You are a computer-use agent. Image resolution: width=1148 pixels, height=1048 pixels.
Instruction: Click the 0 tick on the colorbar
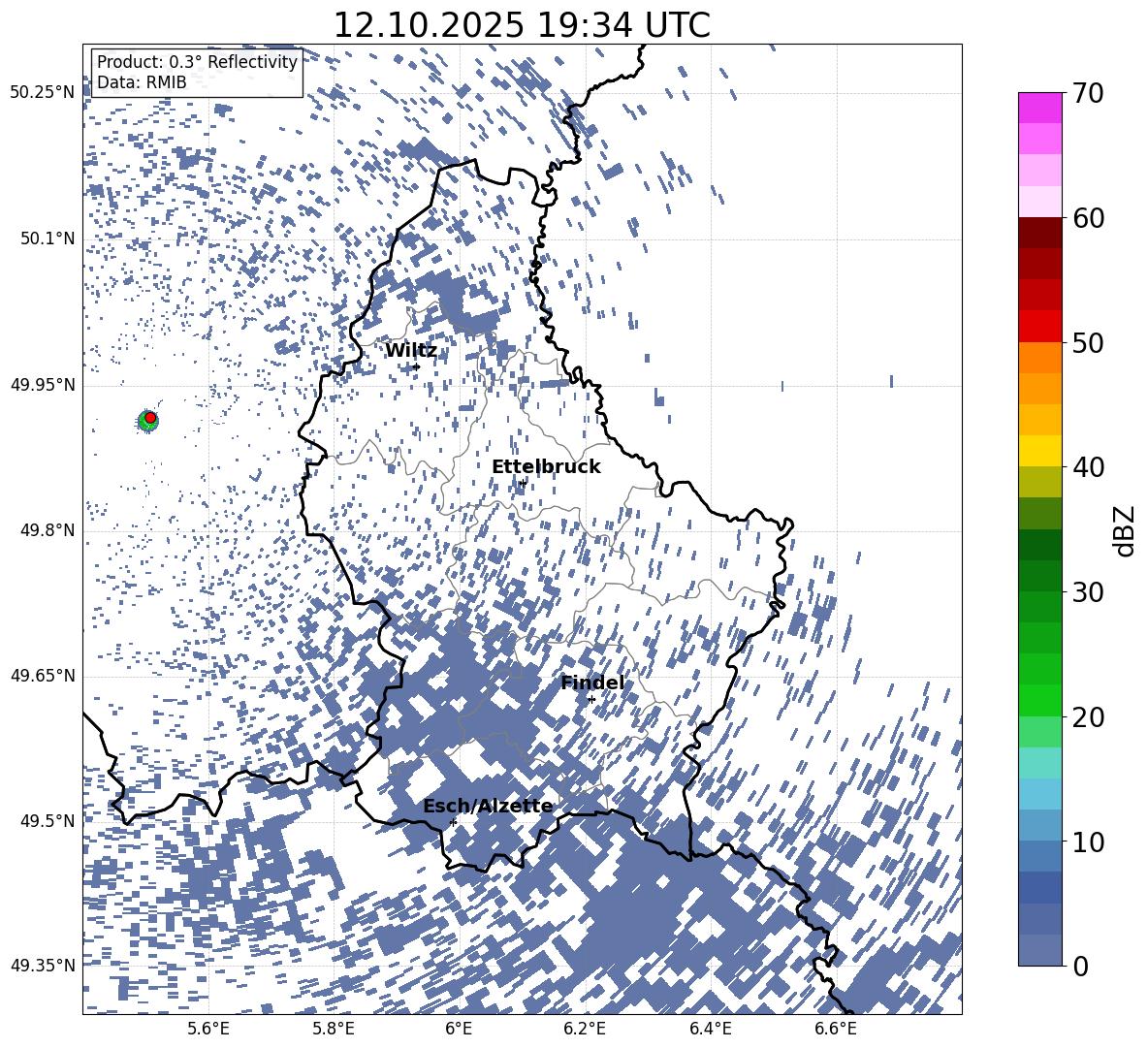point(1080,966)
